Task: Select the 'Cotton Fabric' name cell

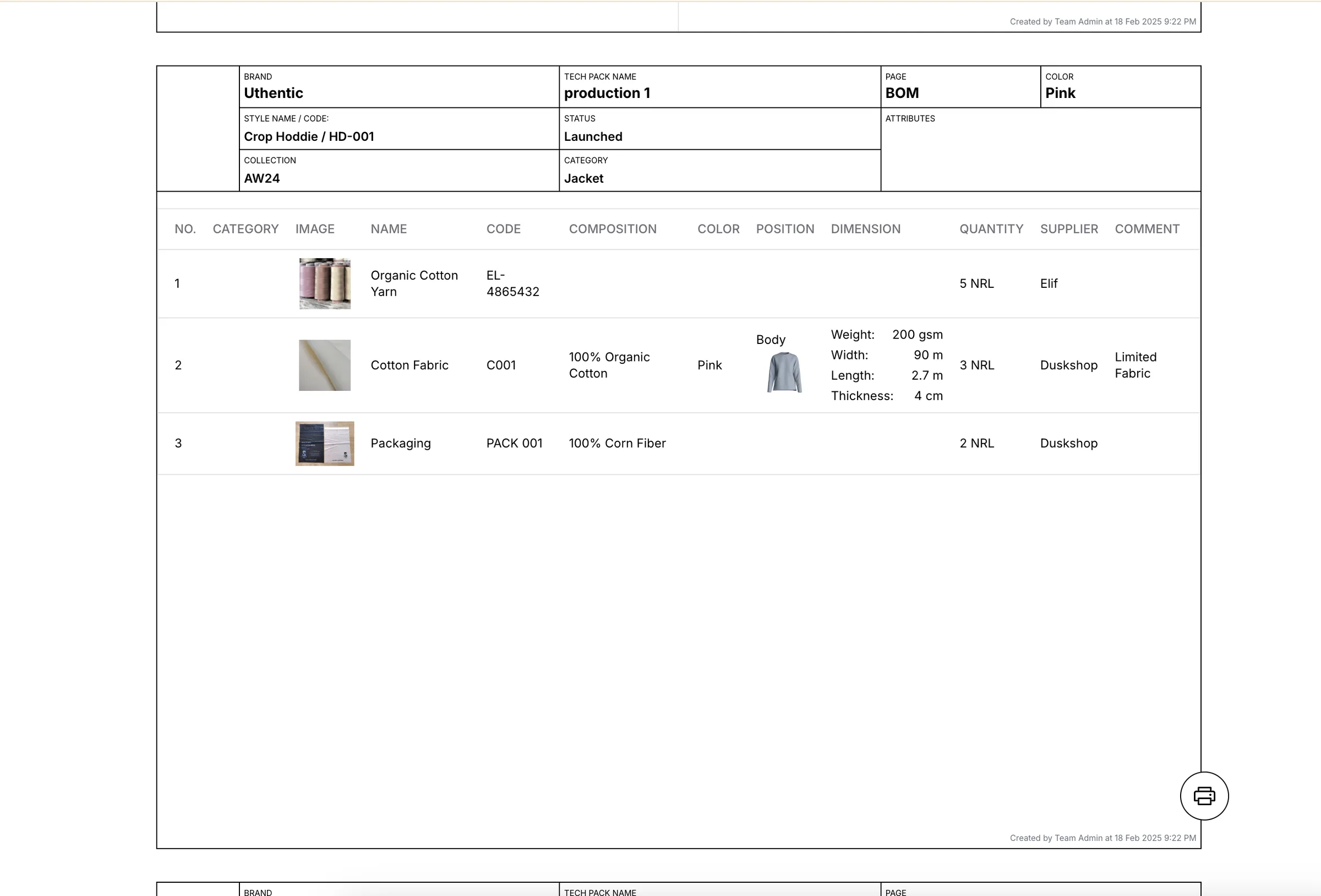Action: coord(410,365)
